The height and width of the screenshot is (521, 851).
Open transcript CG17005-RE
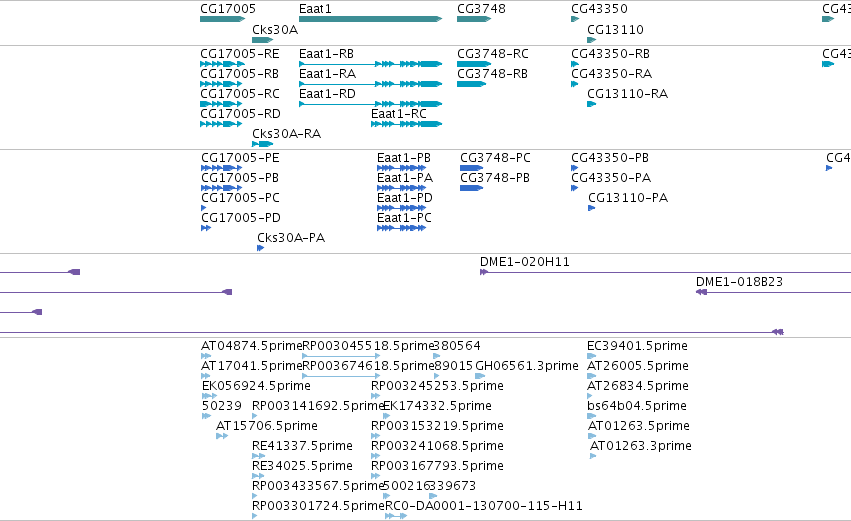240,54
